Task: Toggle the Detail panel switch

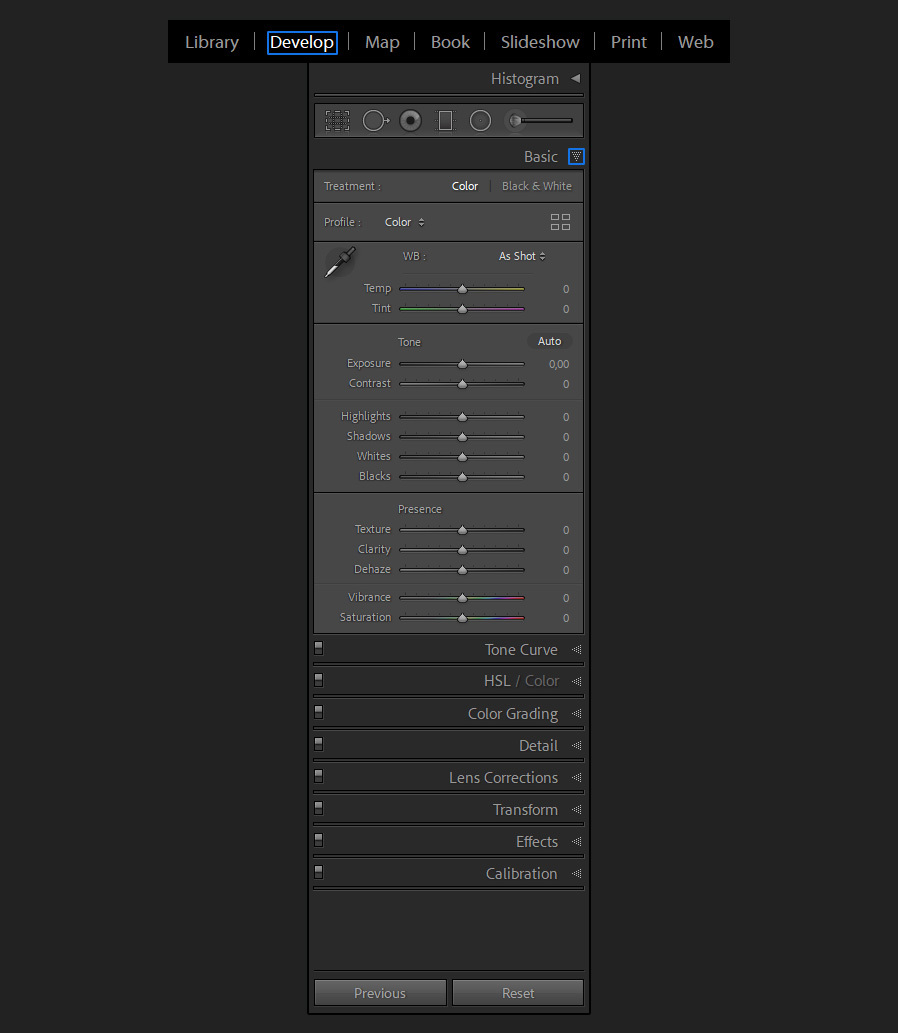Action: coord(319,744)
